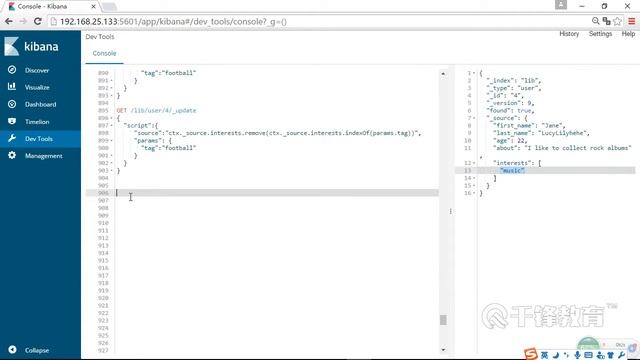Toggle the fold marker at editor line 891
This screenshot has width=640, height=360.
click(x=111, y=80)
